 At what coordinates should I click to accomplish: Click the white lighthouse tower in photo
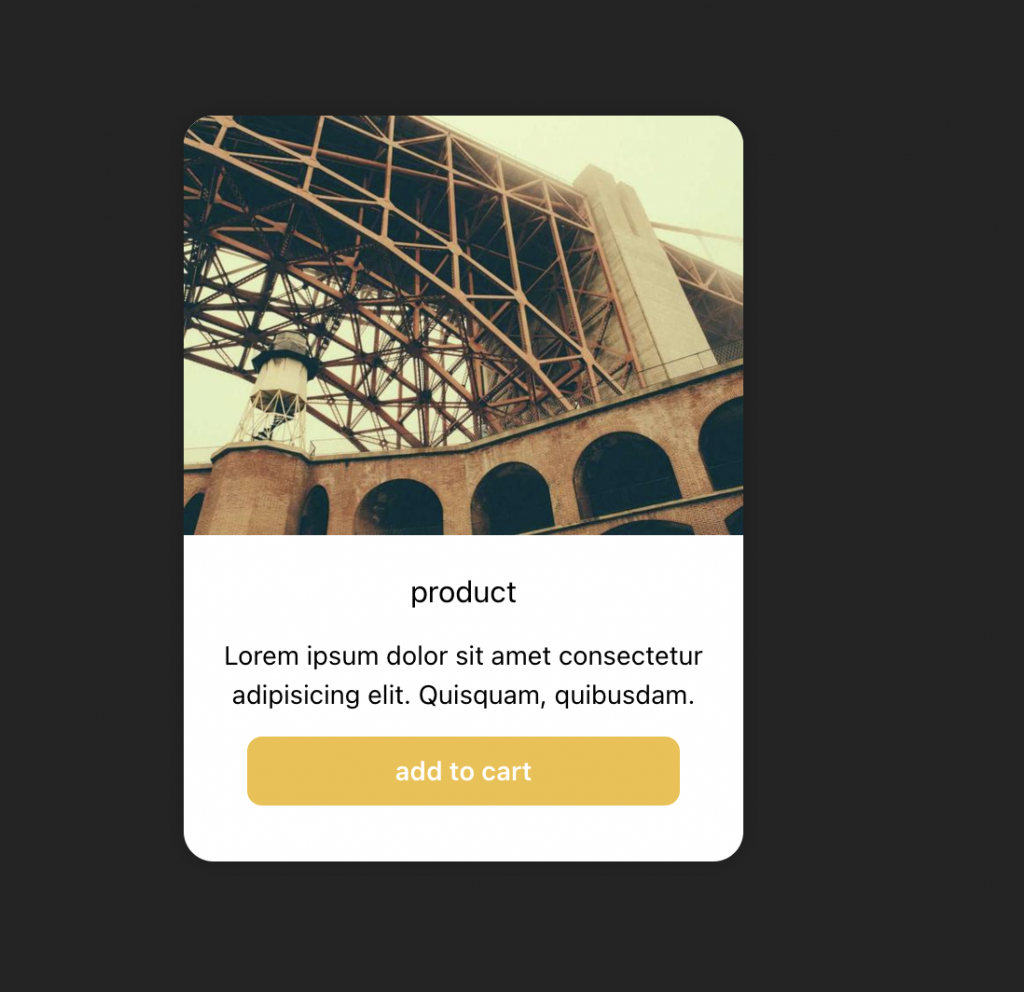(x=280, y=391)
